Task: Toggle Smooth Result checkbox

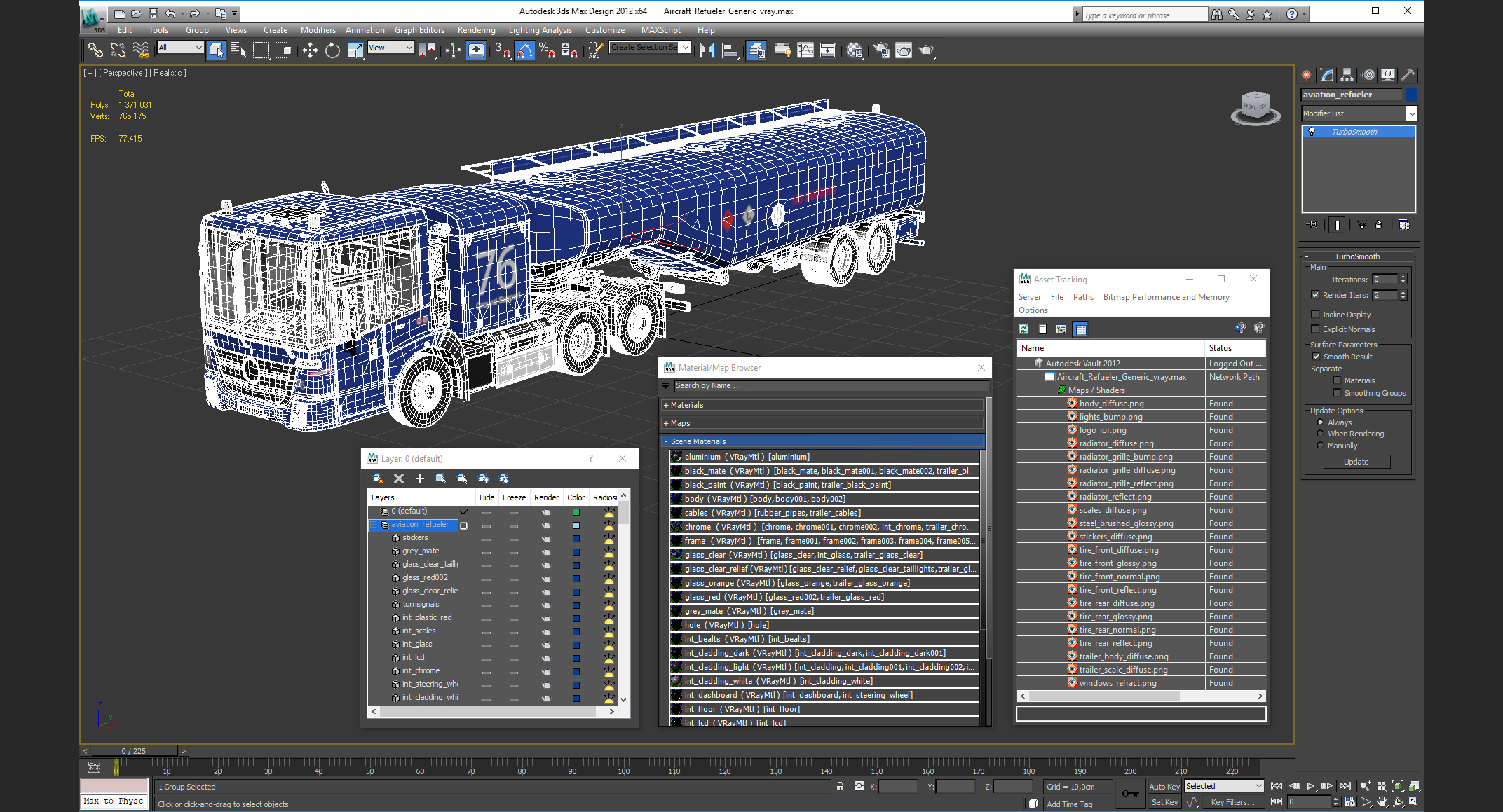Action: coord(1316,357)
